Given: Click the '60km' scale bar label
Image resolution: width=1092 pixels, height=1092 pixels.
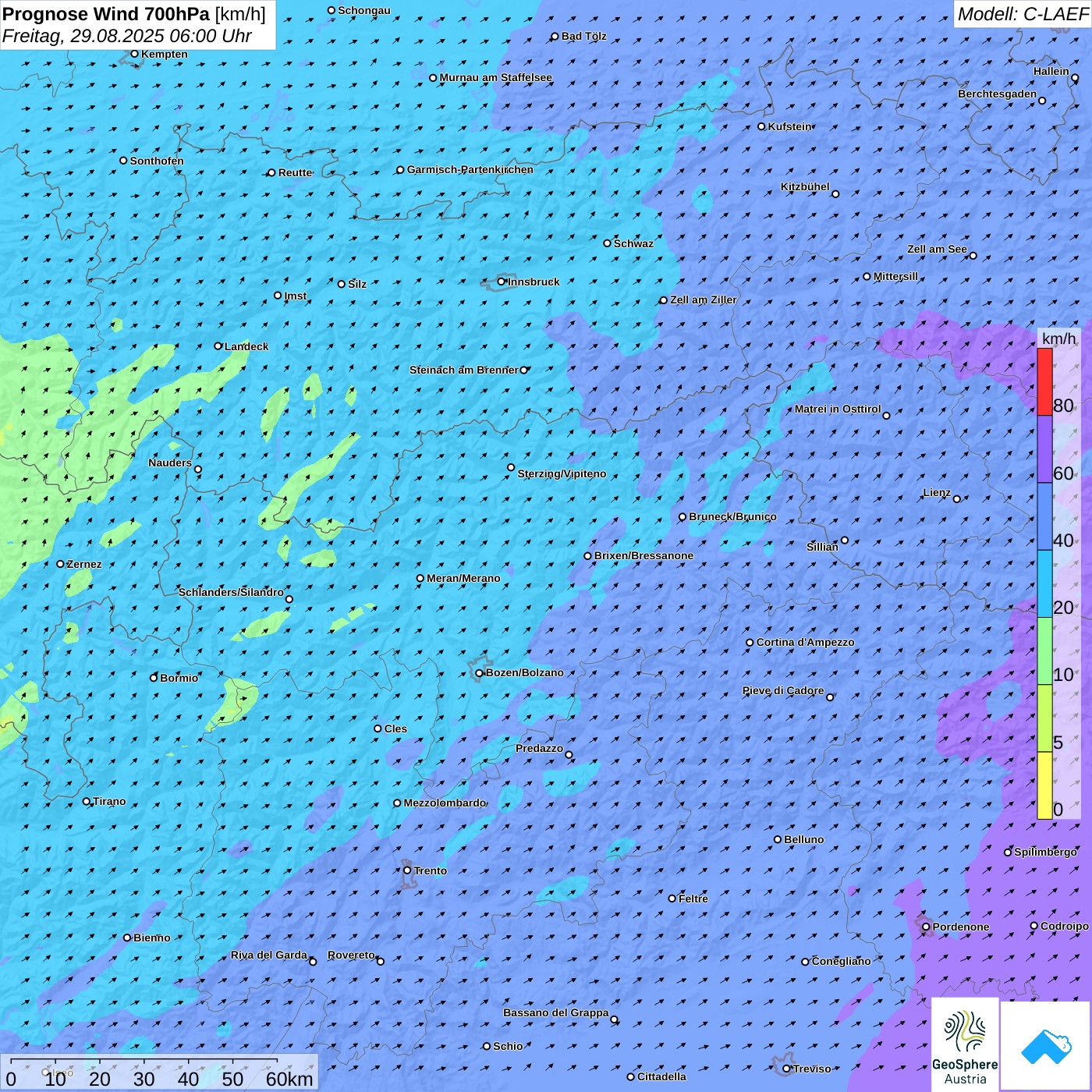Looking at the screenshot, I should 289,1079.
